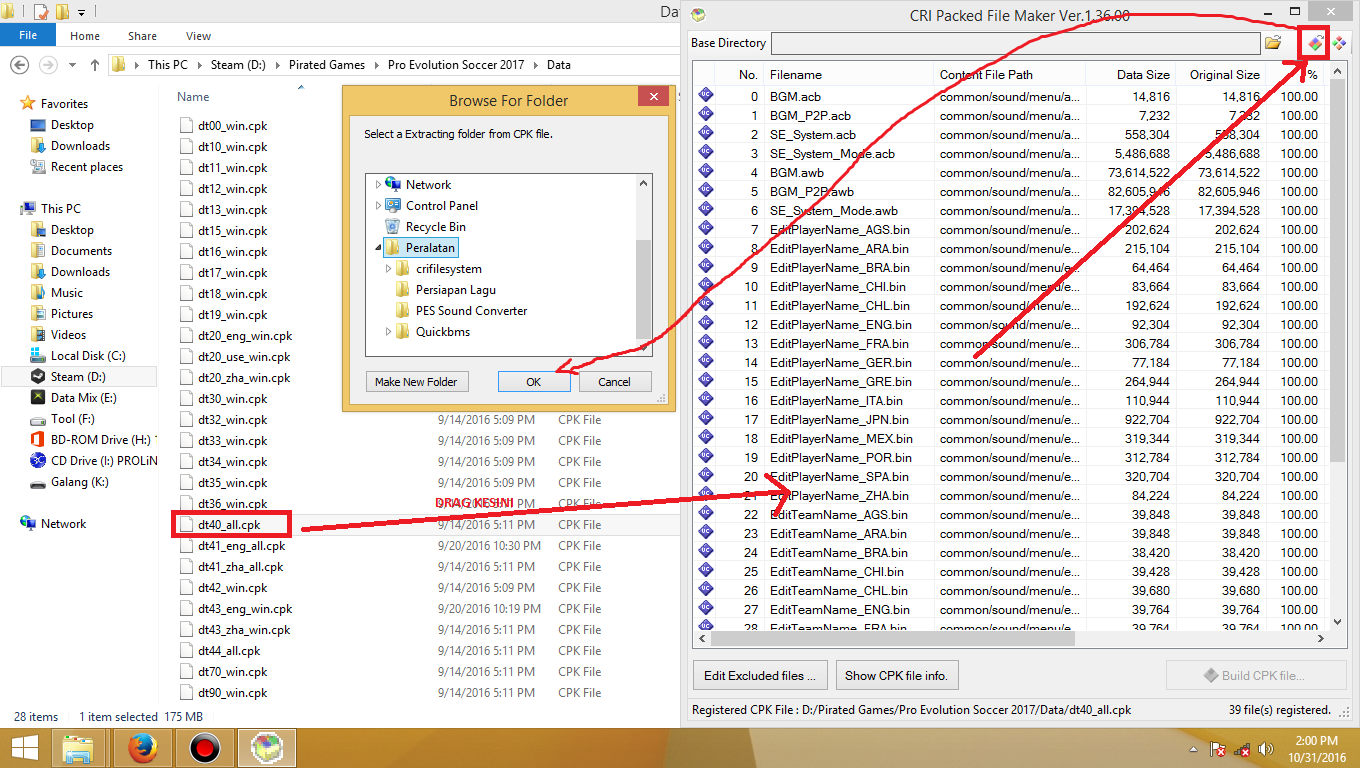The width and height of the screenshot is (1360, 768).
Task: Open Recent places in Favorites
Action: pyautogui.click(x=87, y=167)
